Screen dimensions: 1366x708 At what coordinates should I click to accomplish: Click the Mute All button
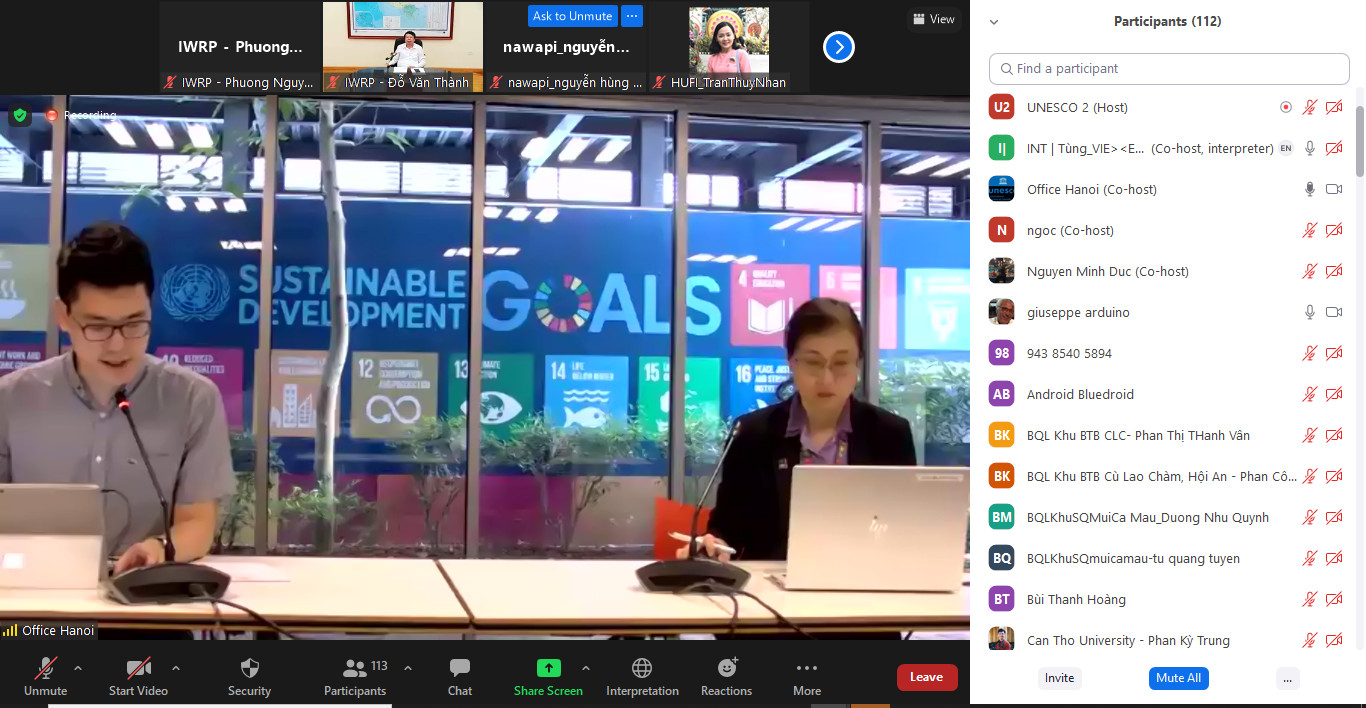1178,678
